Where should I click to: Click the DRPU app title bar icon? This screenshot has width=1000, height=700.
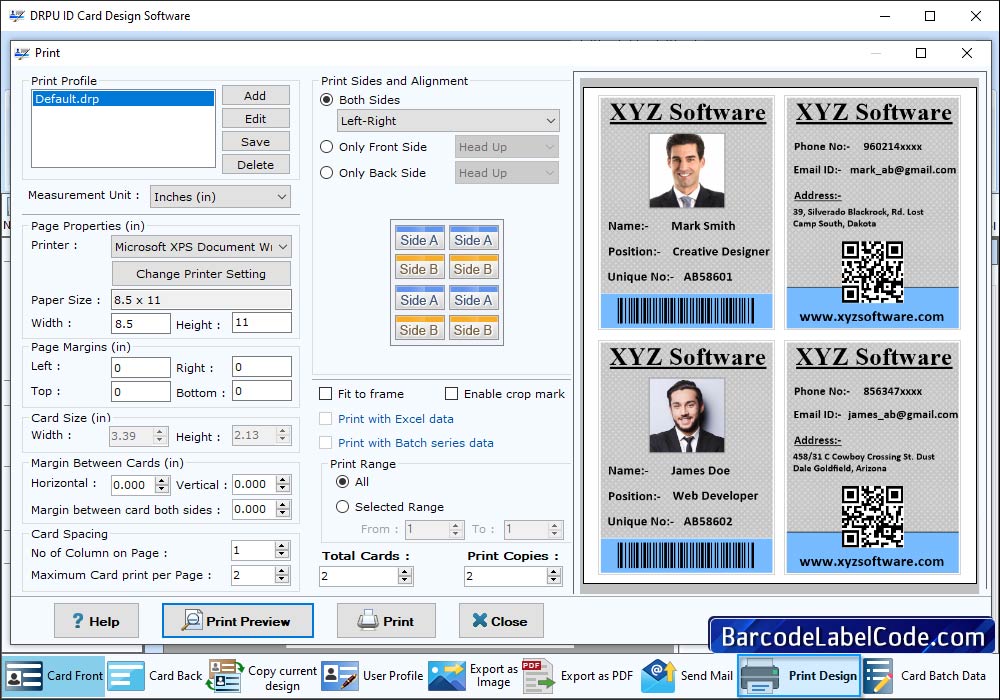(x=17, y=16)
